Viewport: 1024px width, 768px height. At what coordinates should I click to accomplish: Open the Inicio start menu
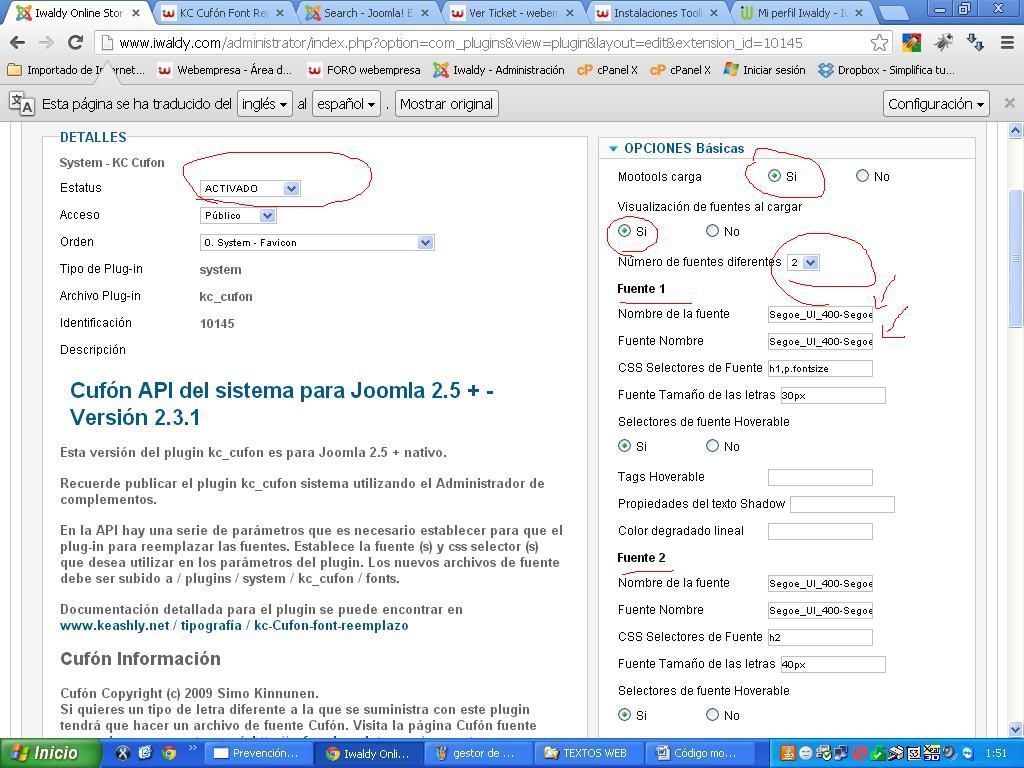coord(50,753)
